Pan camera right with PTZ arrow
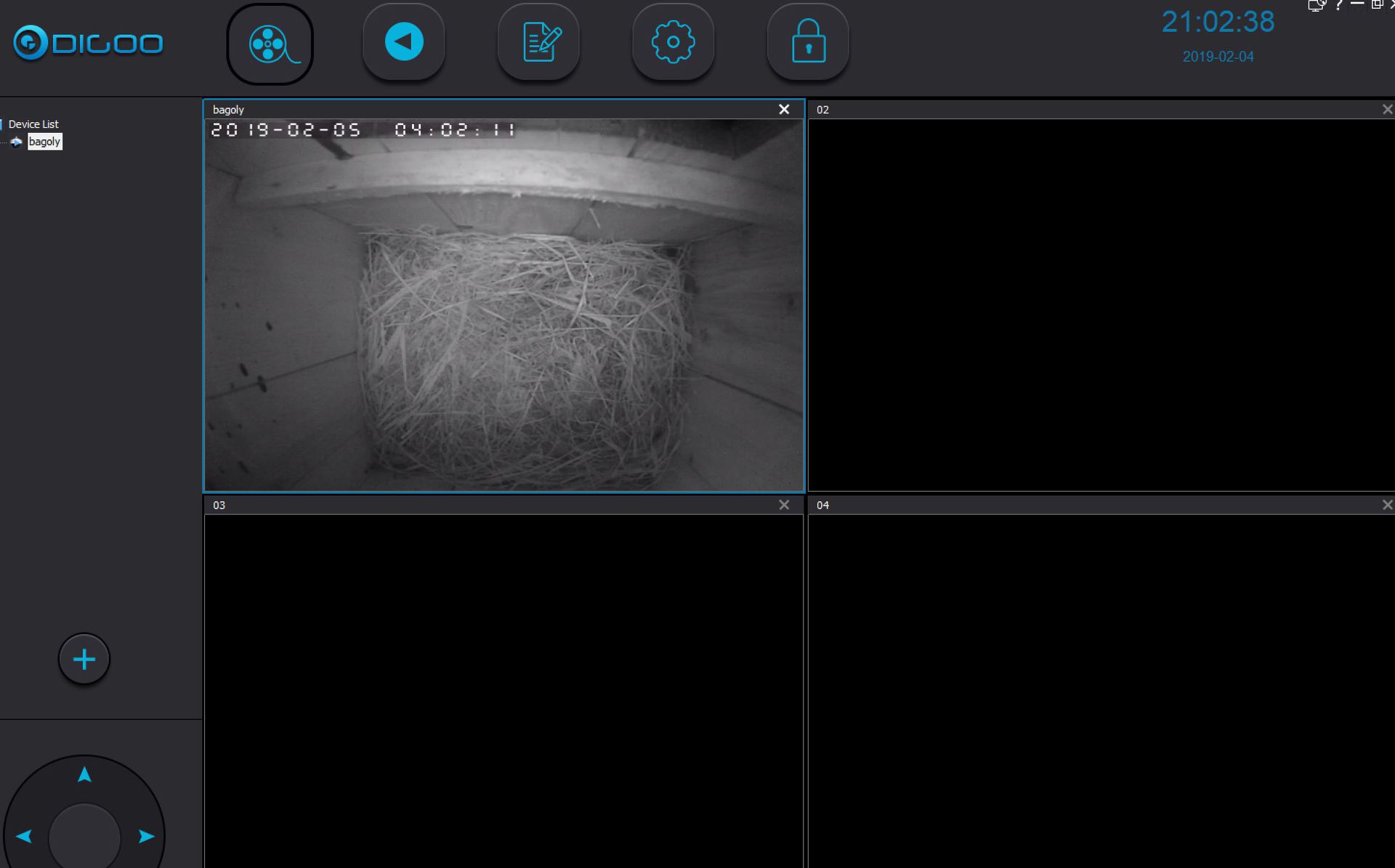The width and height of the screenshot is (1395, 868). [x=146, y=836]
